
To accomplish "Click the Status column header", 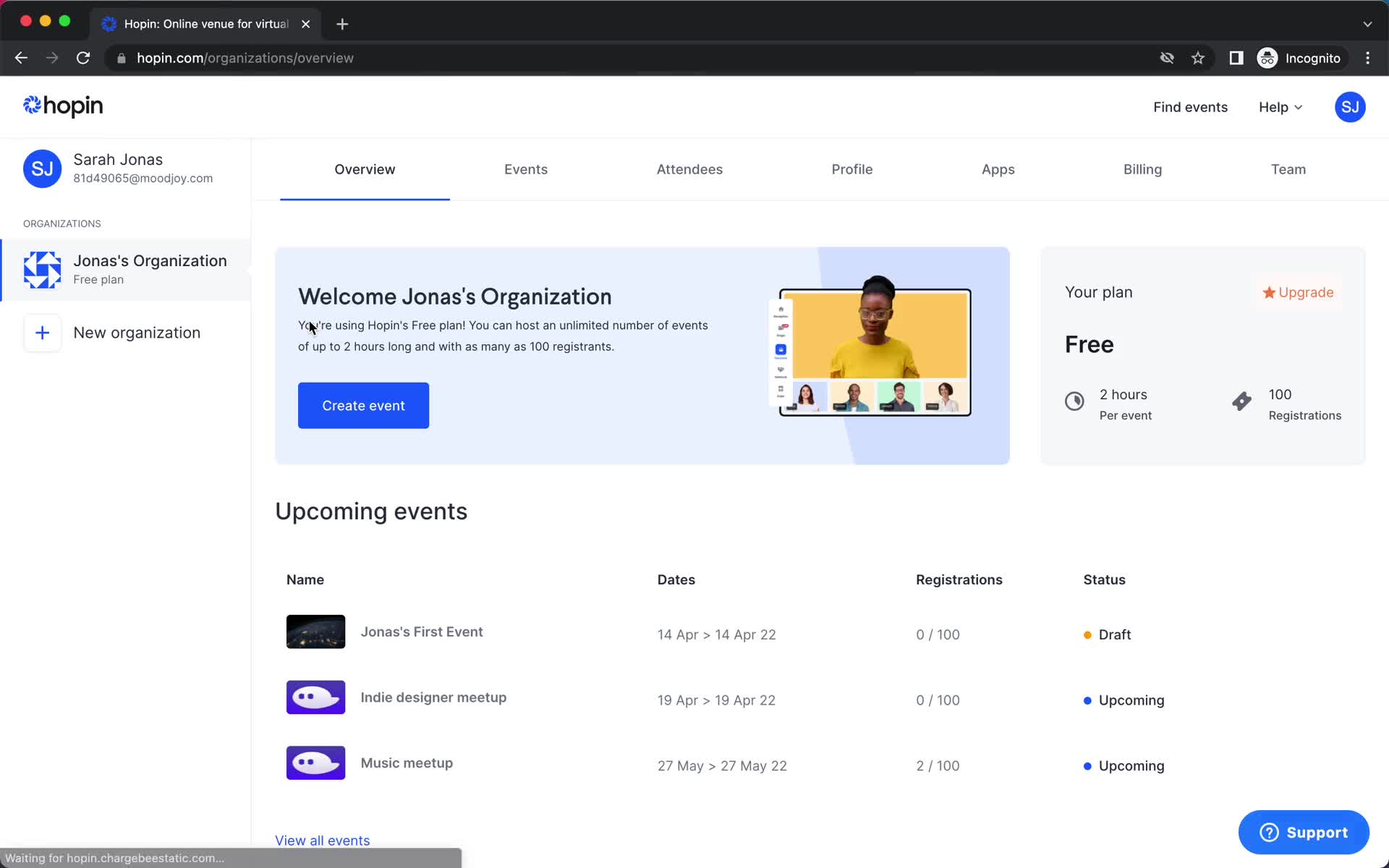I will click(x=1104, y=579).
